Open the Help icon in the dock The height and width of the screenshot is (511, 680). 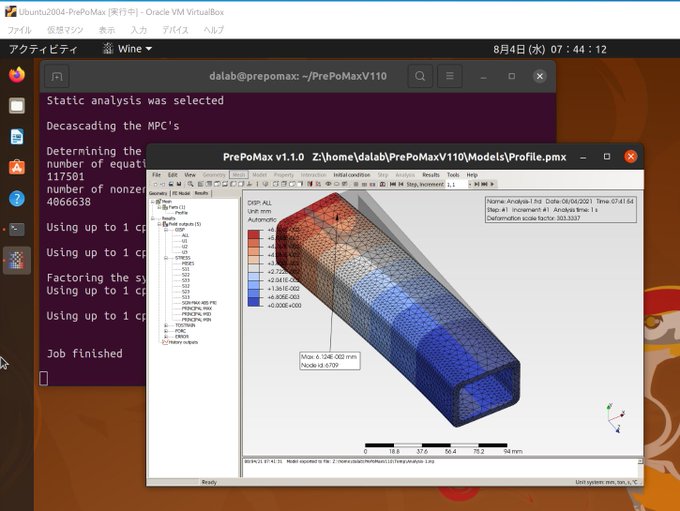point(17,199)
